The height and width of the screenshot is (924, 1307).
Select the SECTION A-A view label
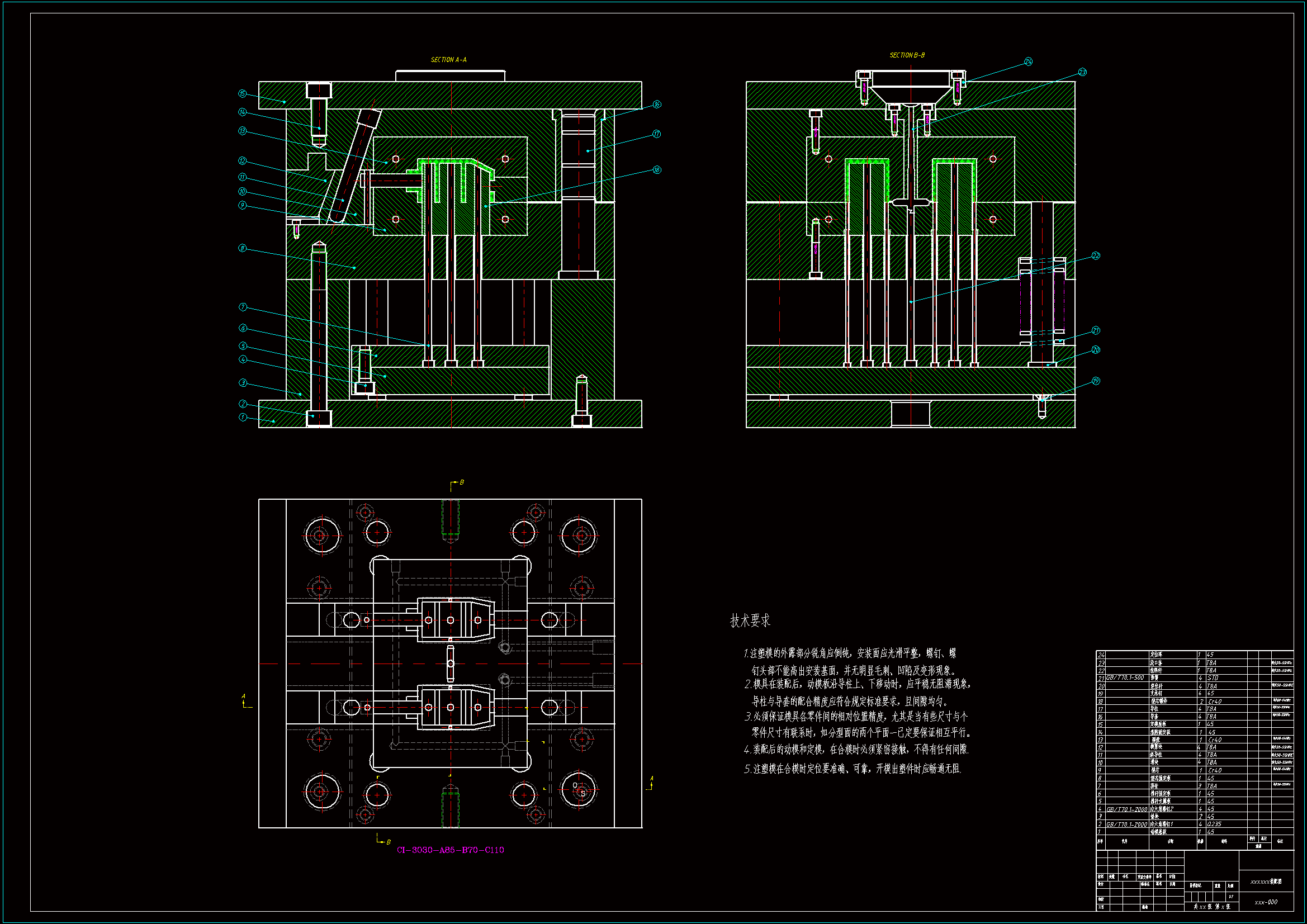point(448,60)
